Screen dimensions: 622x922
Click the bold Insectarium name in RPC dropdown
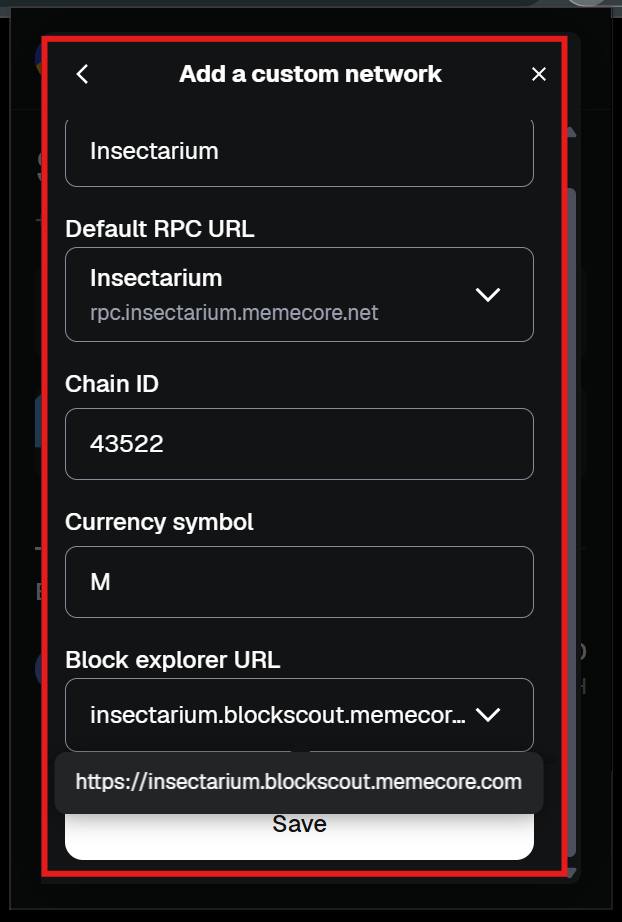click(156, 277)
